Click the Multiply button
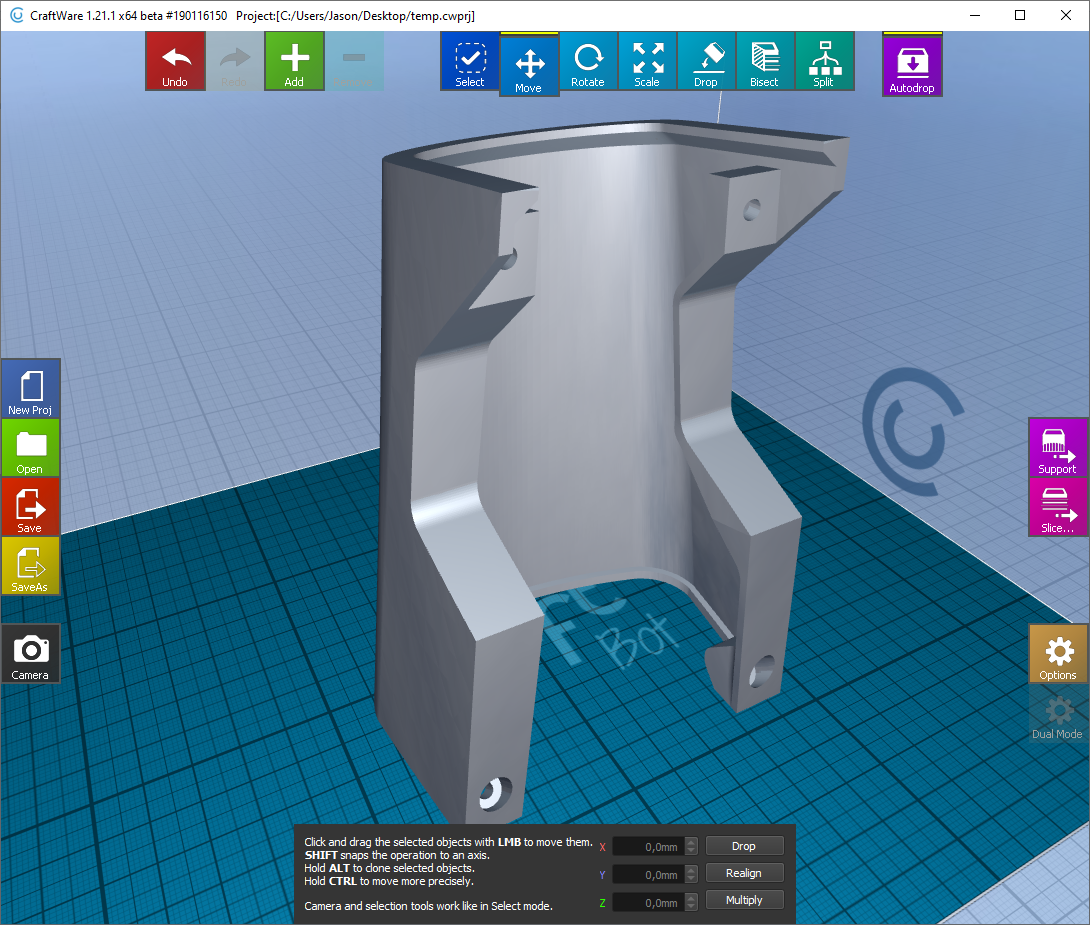 click(745, 900)
